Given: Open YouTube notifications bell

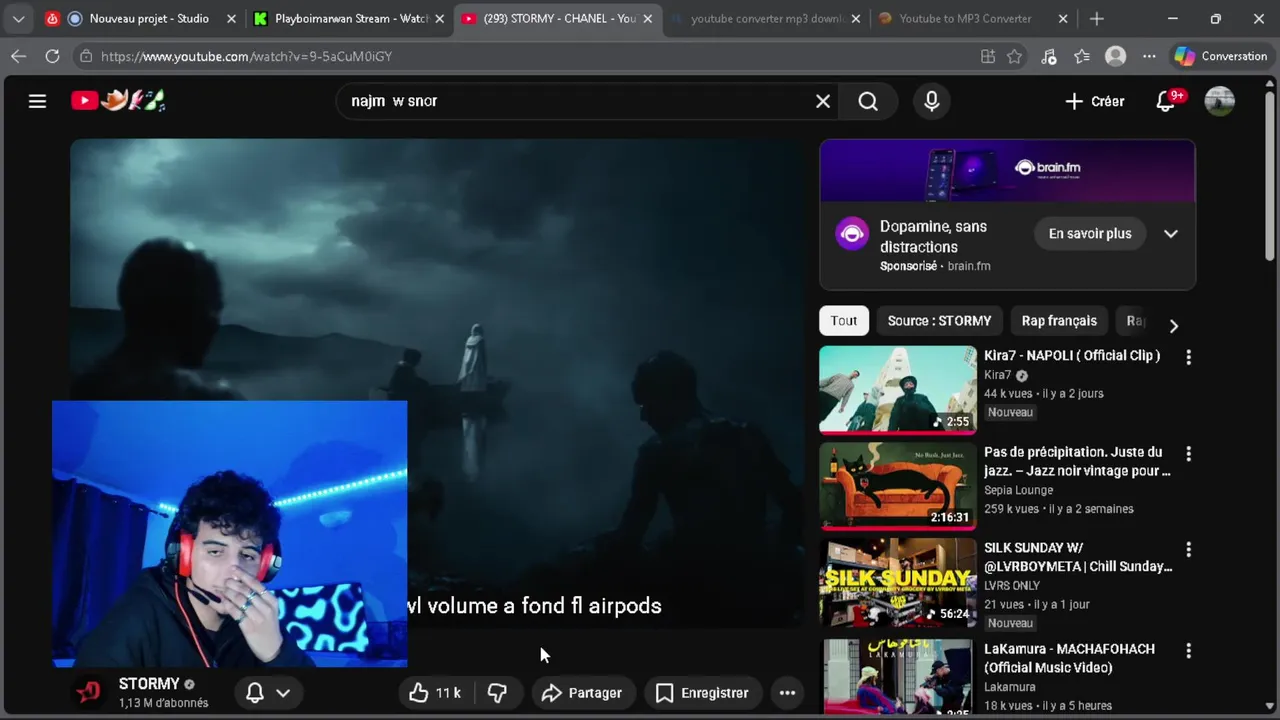Looking at the screenshot, I should pyautogui.click(x=1166, y=101).
